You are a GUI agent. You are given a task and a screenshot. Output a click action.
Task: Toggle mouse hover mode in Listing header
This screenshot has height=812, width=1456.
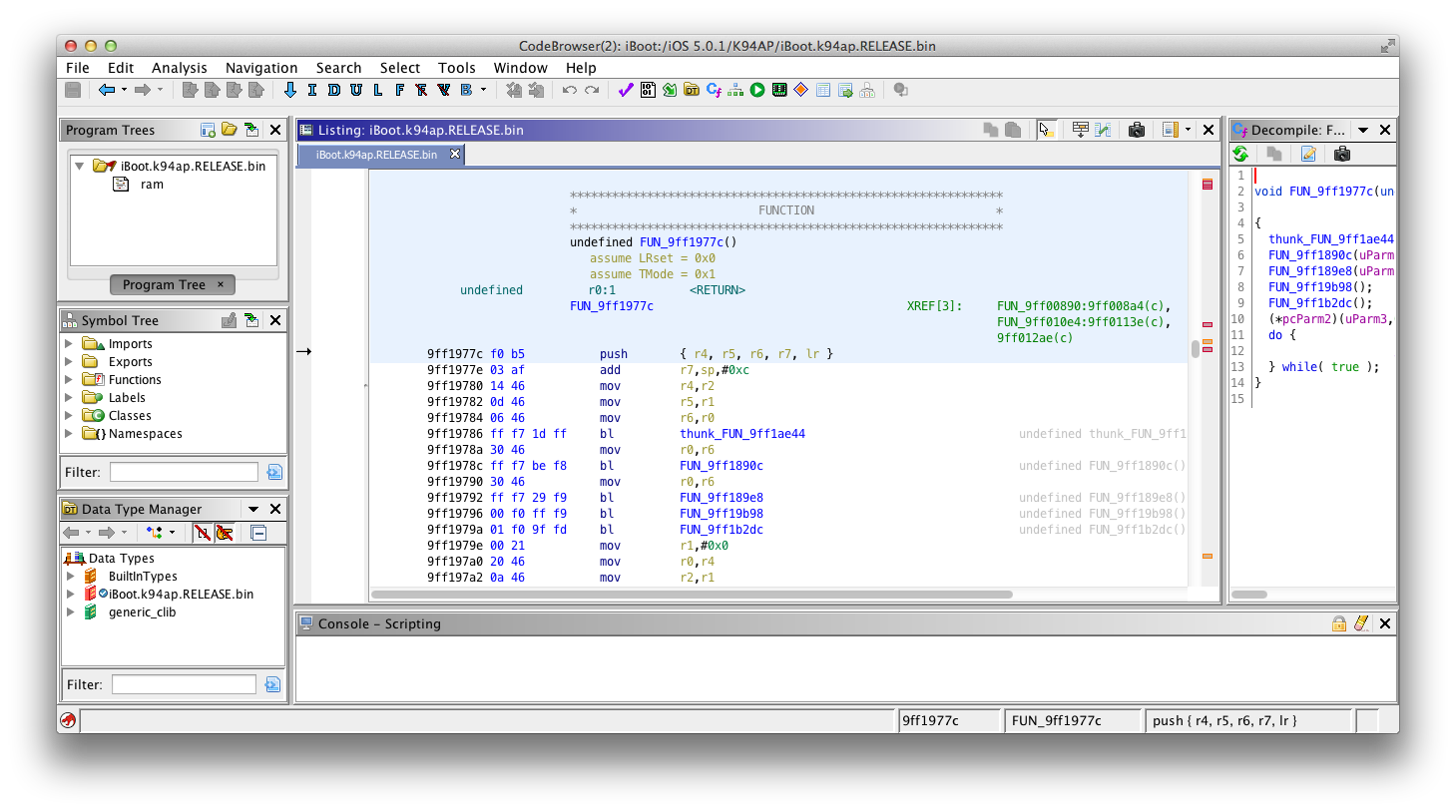coord(1046,130)
